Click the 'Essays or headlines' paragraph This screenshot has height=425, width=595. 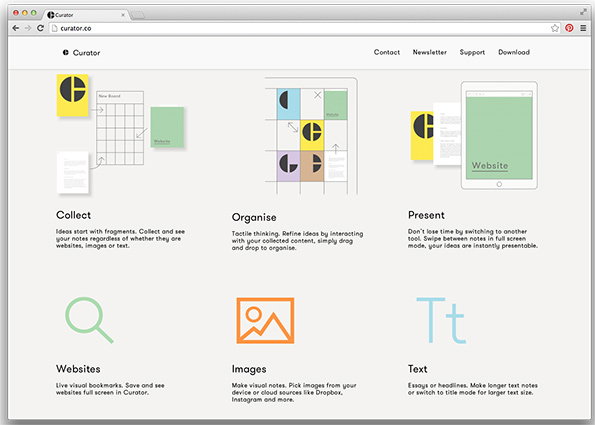[x=473, y=389]
